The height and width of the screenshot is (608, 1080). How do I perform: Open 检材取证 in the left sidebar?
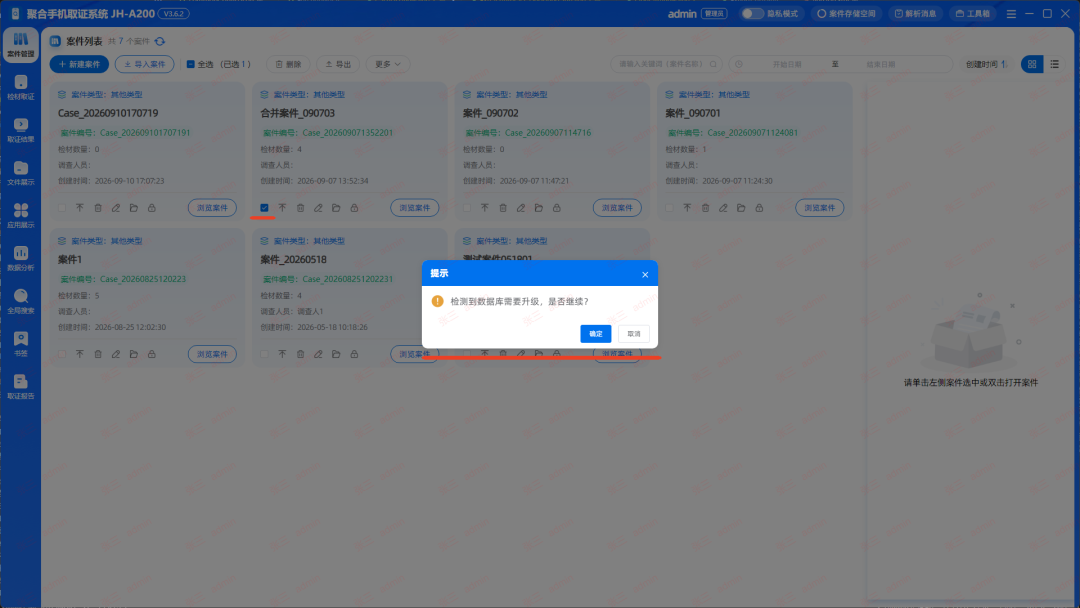pos(21,87)
